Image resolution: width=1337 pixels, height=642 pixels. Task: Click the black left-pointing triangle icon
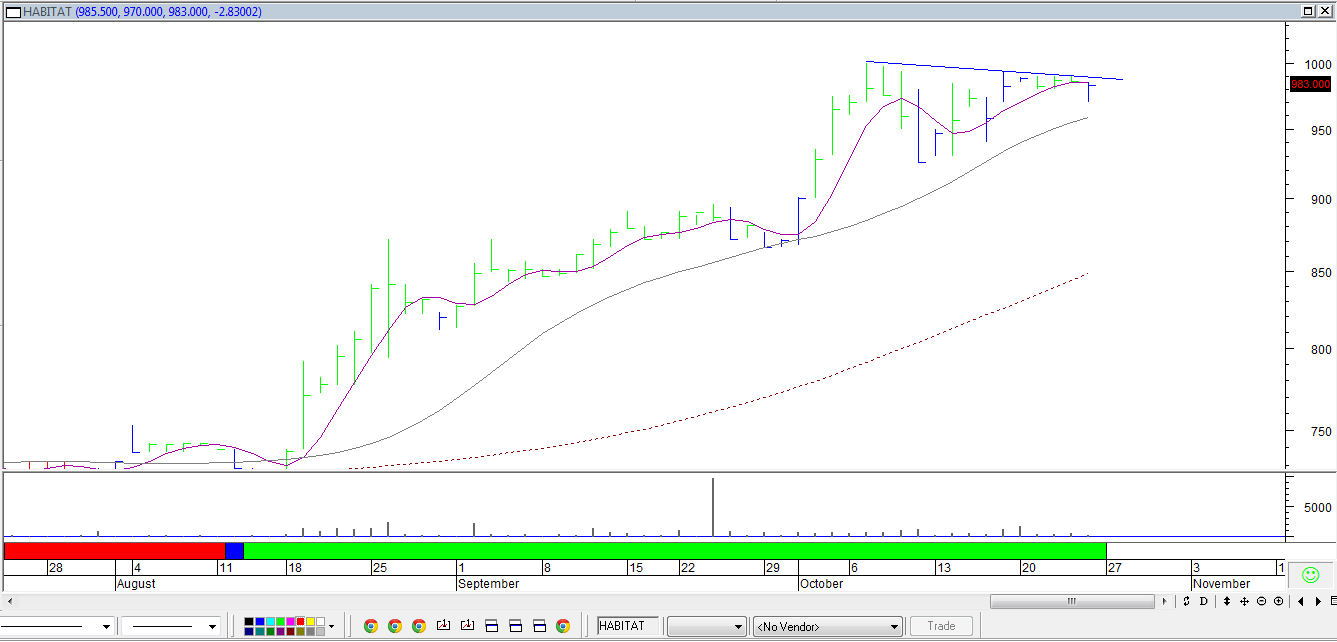pyautogui.click(x=1301, y=601)
